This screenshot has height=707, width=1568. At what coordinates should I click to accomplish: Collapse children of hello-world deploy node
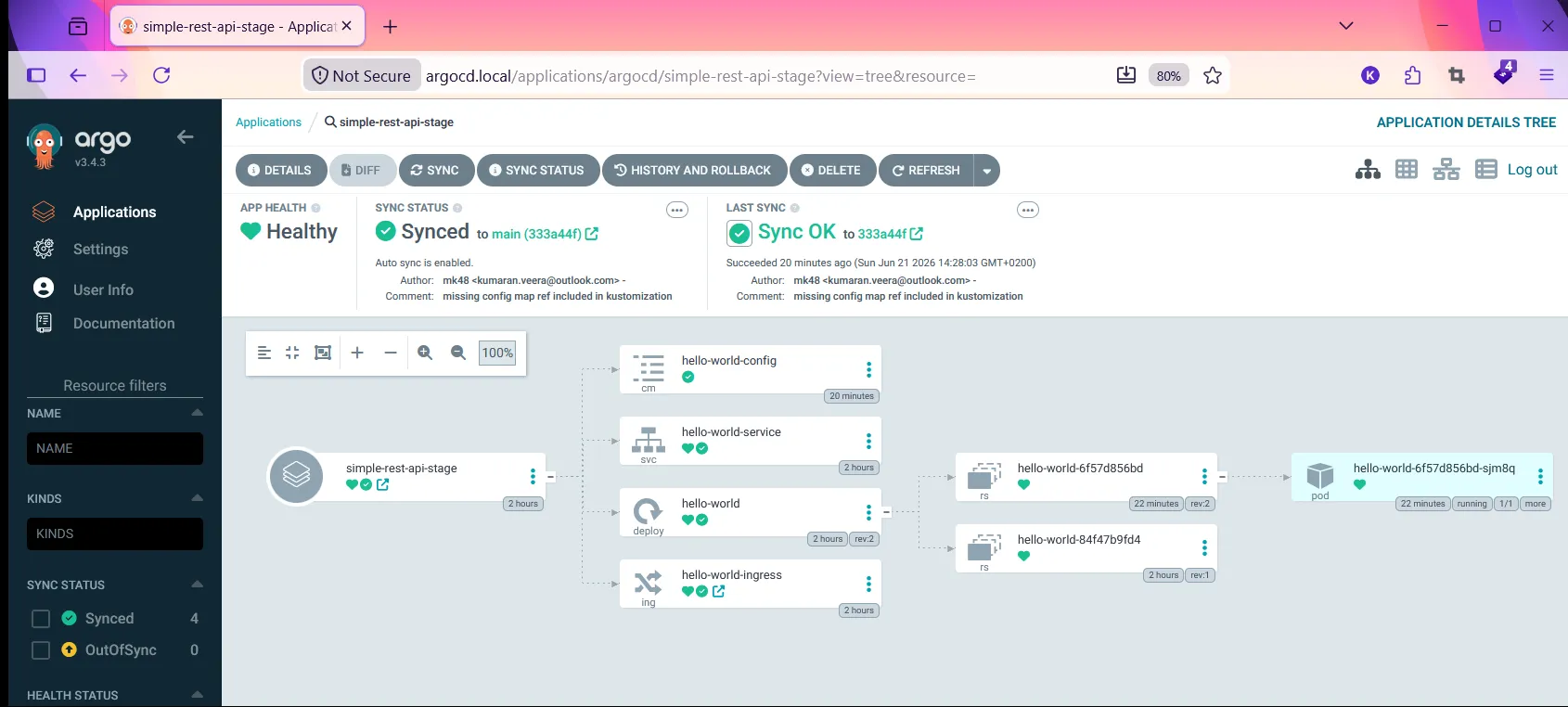click(886, 512)
